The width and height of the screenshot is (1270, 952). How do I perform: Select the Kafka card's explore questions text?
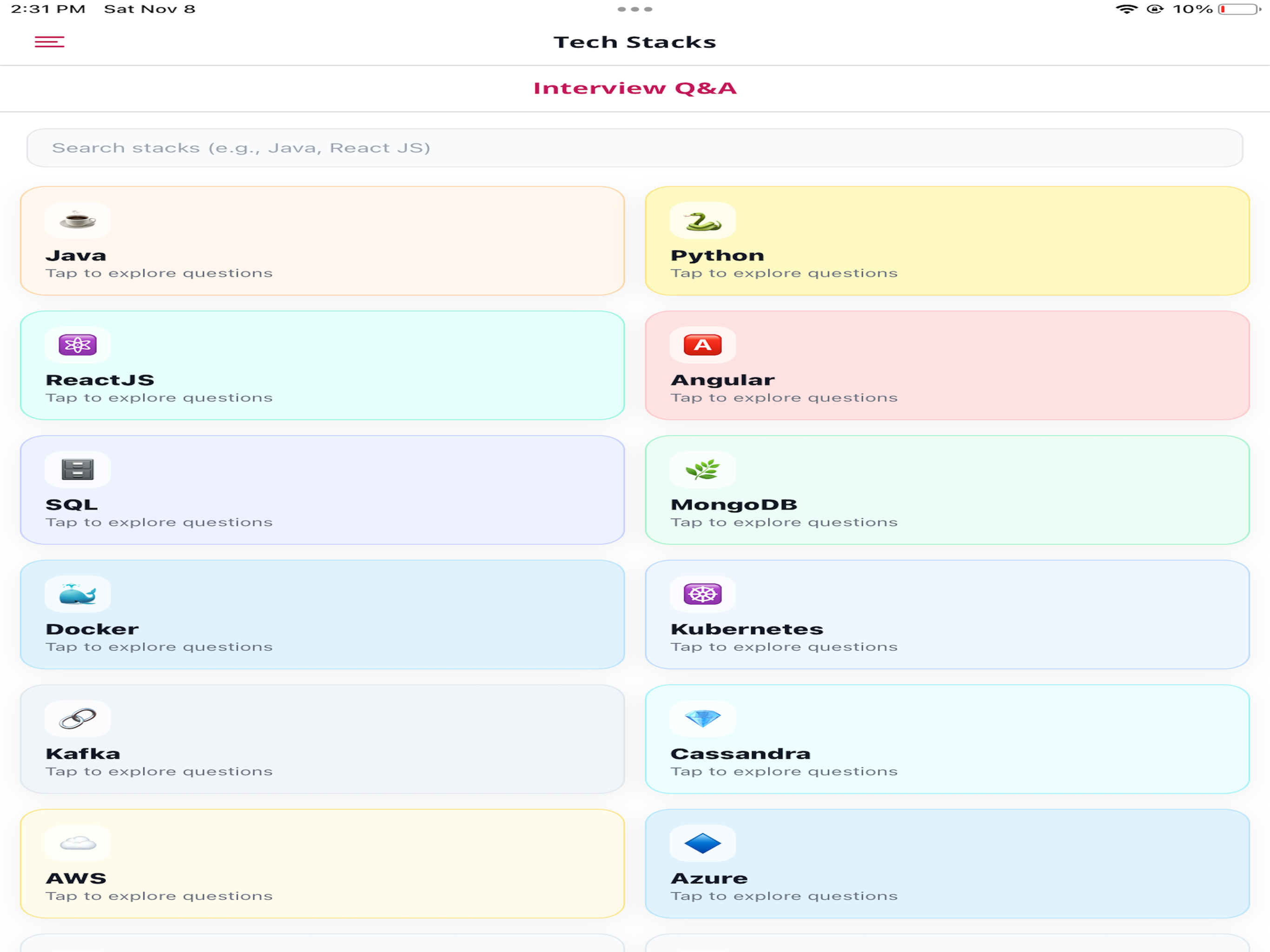159,772
